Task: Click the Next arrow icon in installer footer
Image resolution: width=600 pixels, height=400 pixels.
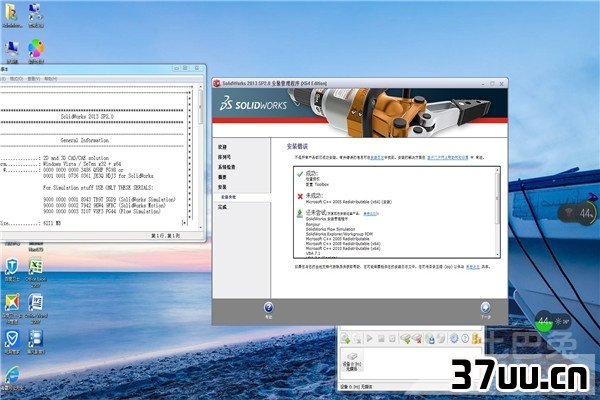Action: (x=485, y=307)
